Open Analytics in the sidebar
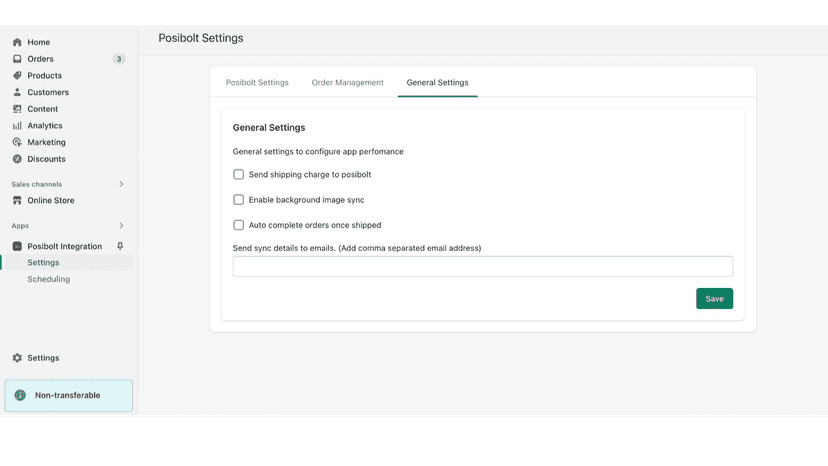The width and height of the screenshot is (828, 466). tap(45, 125)
